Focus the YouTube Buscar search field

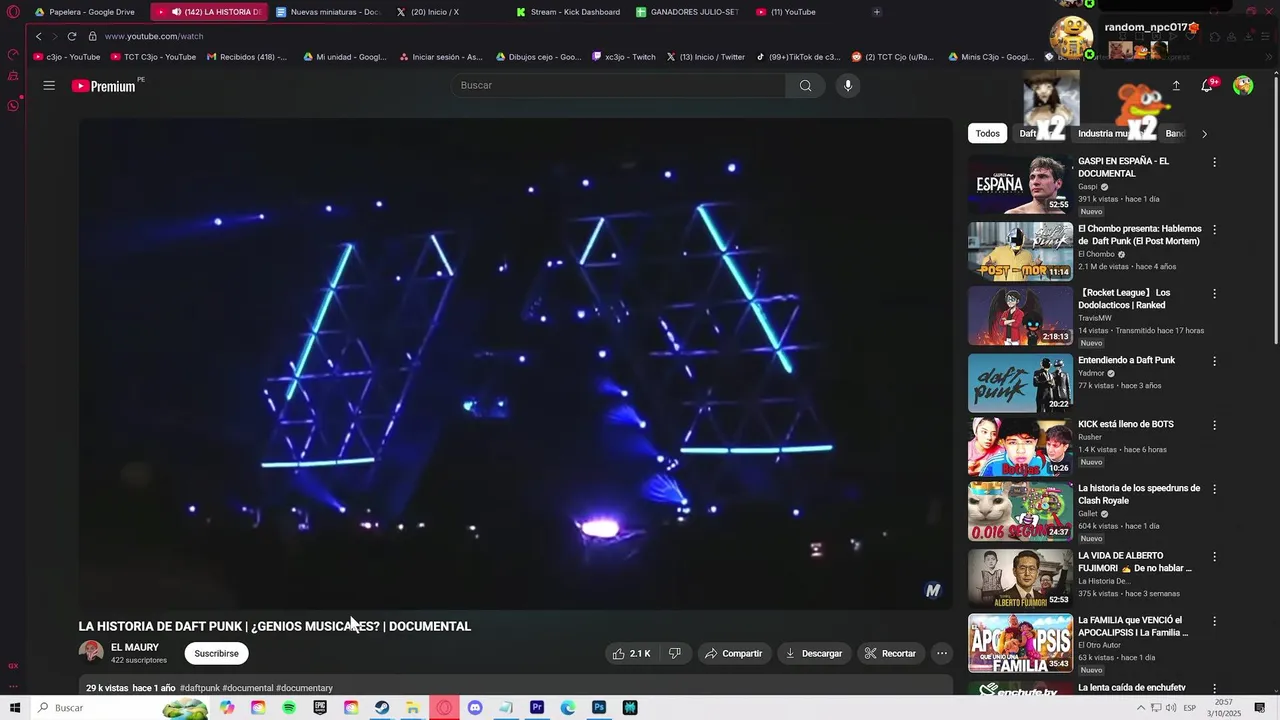pos(619,86)
